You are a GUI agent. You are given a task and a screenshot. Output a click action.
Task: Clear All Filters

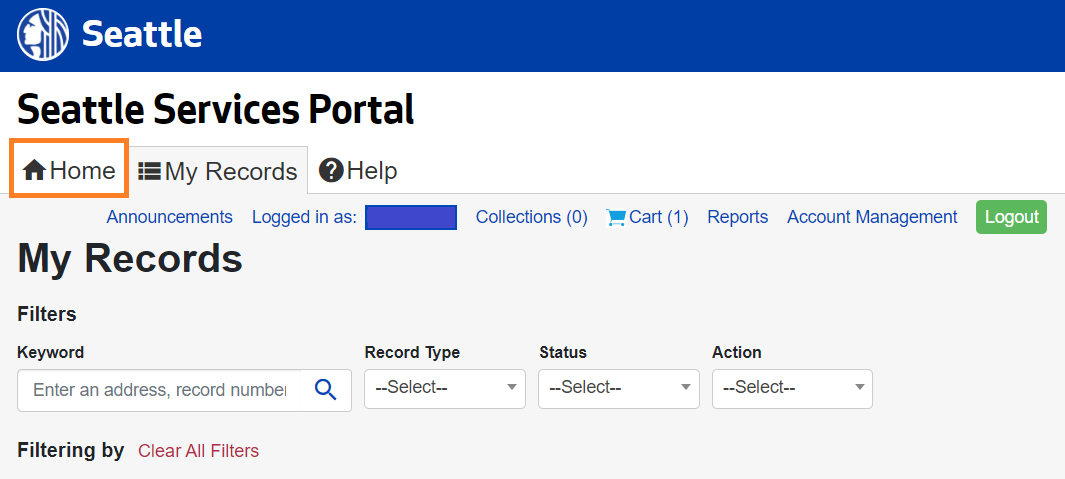click(x=198, y=451)
